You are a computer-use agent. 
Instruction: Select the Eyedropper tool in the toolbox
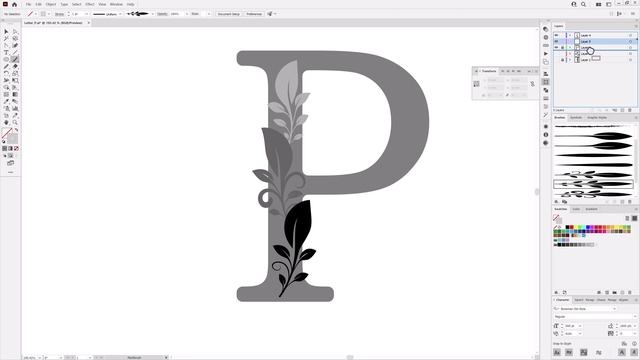point(6,101)
